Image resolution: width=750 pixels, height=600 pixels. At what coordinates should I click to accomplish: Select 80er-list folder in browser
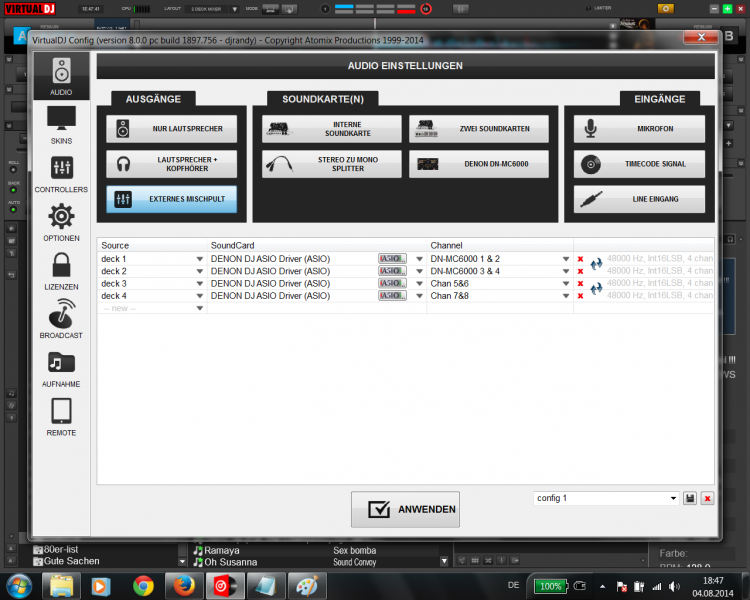point(56,550)
